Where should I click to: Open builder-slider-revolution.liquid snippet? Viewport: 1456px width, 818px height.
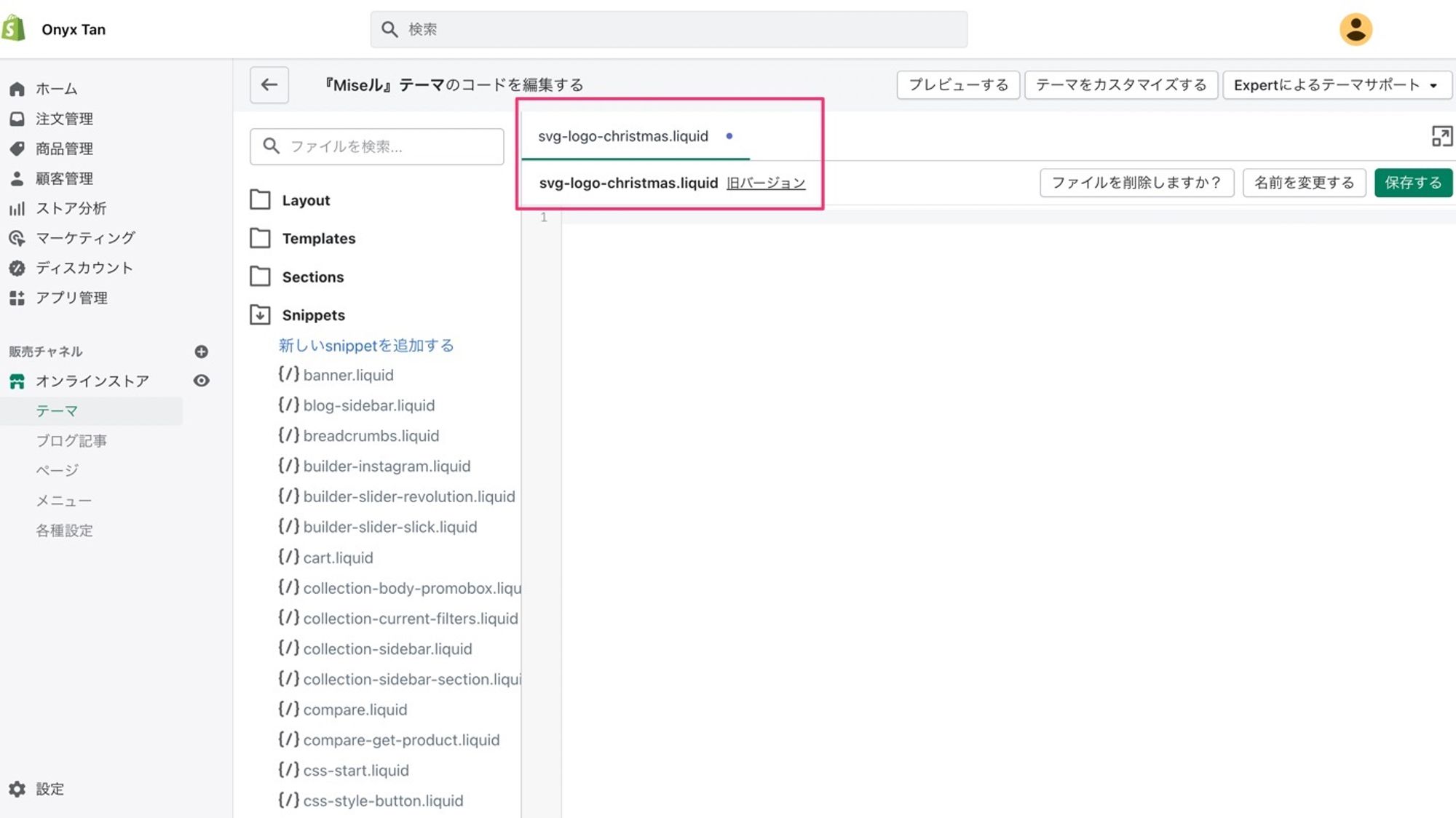click(396, 496)
